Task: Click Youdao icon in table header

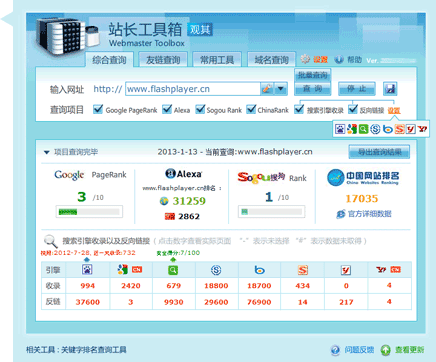Action: point(346,270)
